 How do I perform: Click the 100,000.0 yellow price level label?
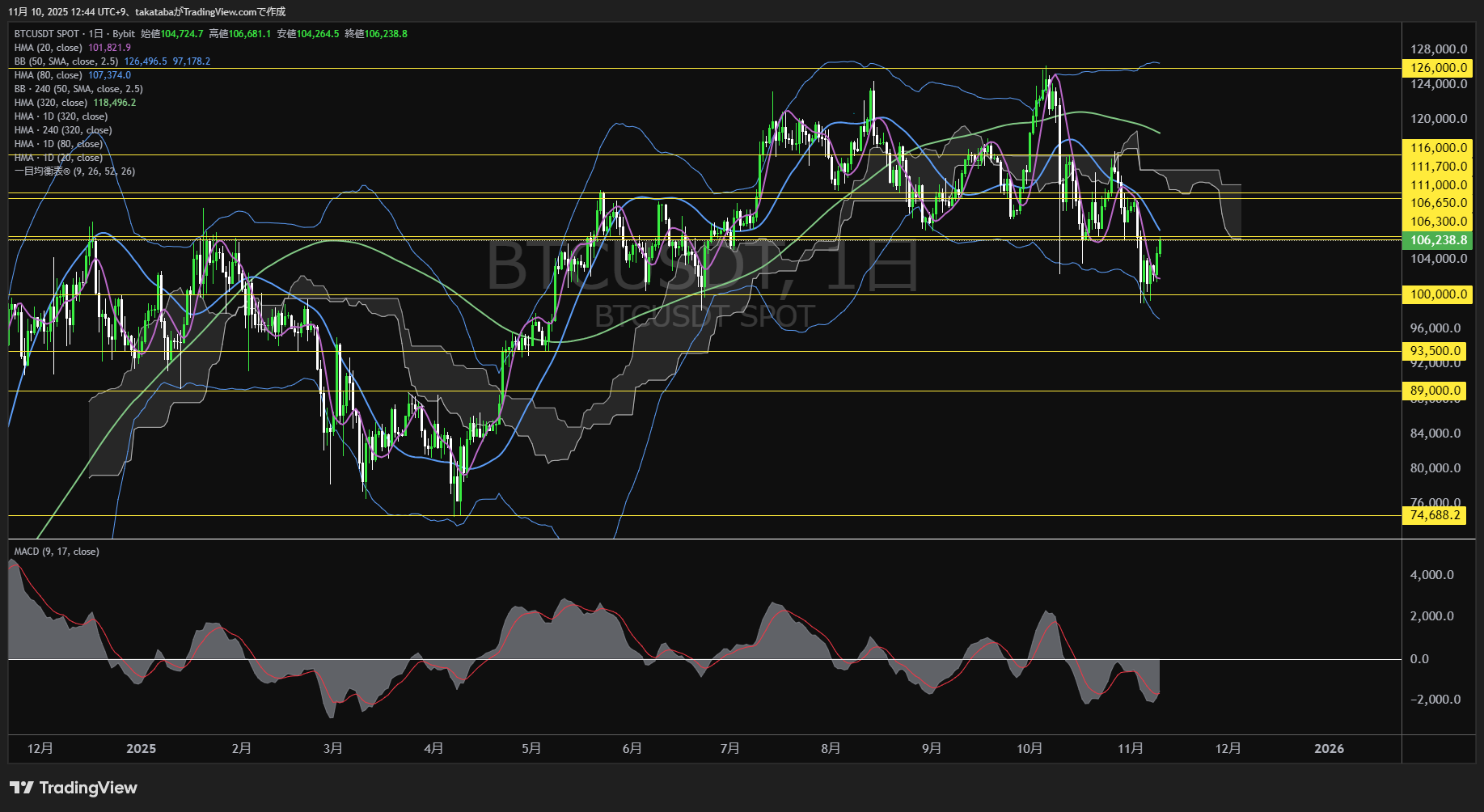click(1438, 294)
